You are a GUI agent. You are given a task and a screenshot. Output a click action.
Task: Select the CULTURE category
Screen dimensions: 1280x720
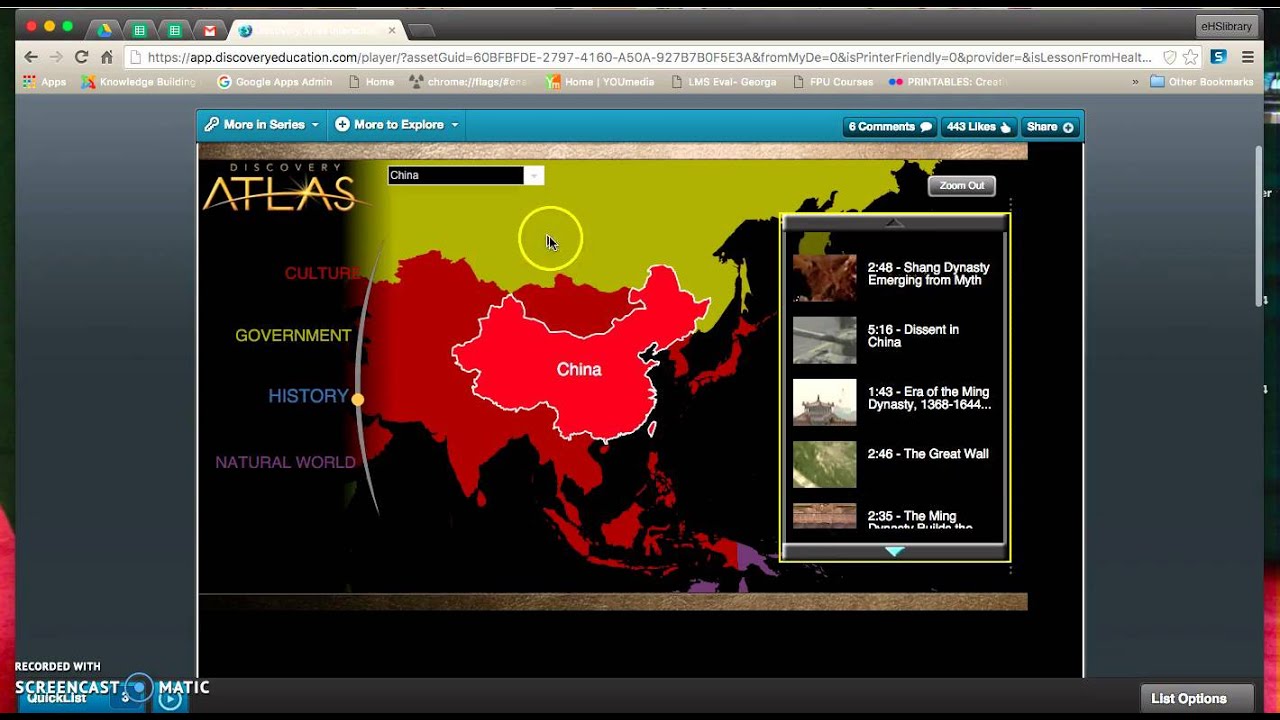[322, 273]
